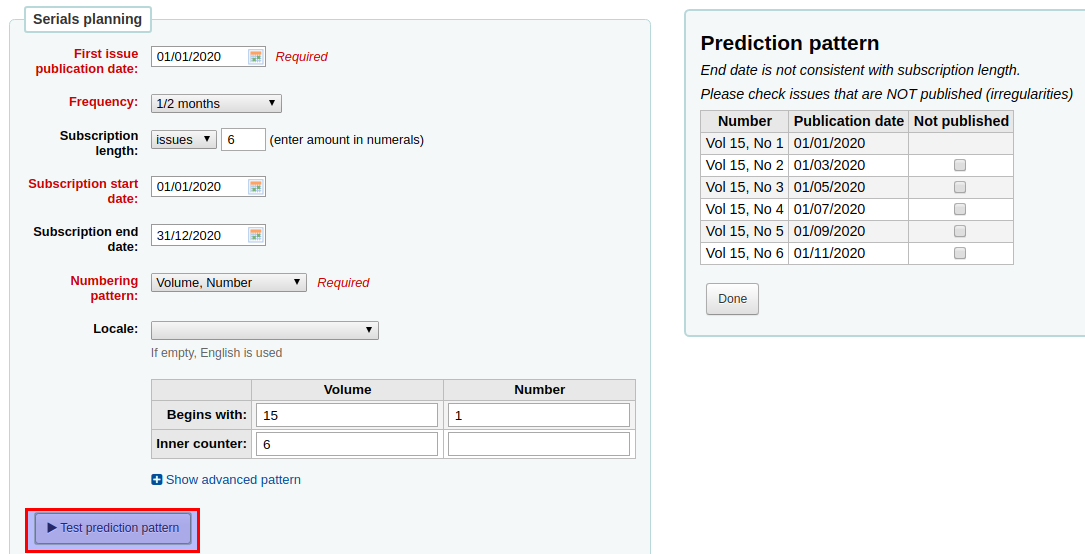
Task: Check not published for Vol 15, No 4
Action: (960, 209)
